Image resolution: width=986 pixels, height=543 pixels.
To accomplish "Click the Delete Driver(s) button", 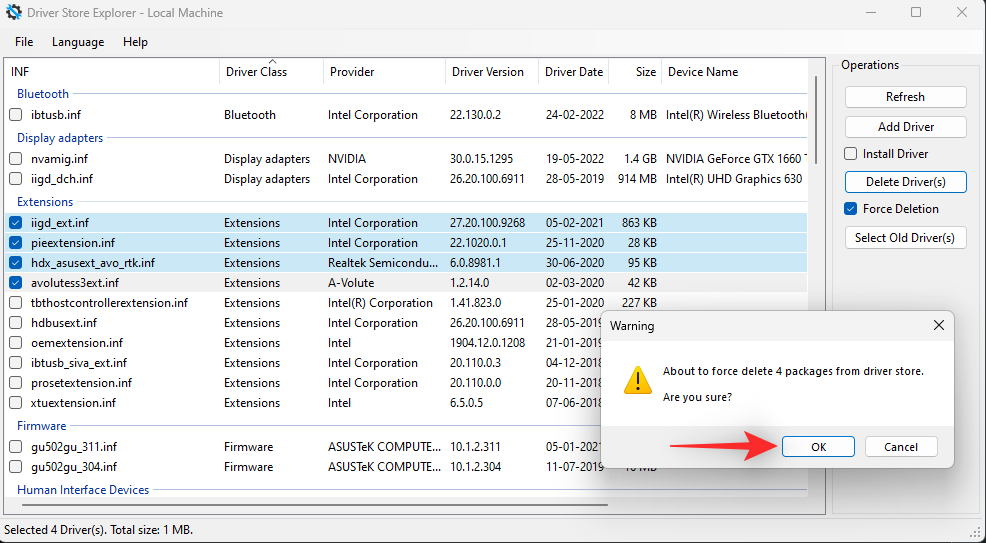I will [906, 182].
